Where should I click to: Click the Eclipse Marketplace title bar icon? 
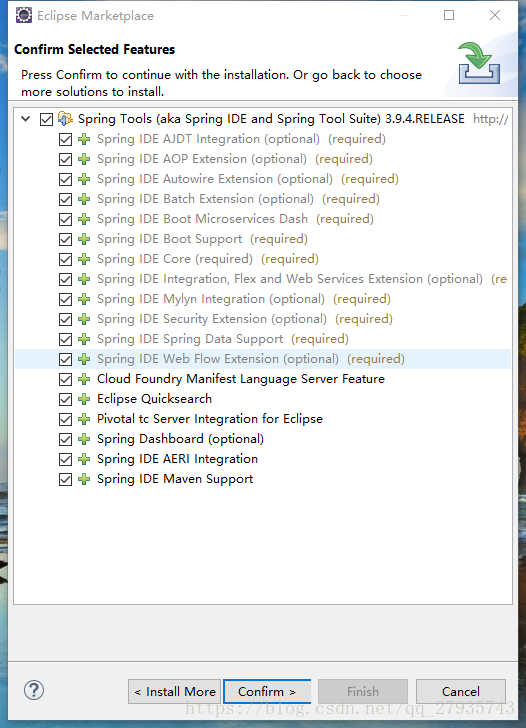pyautogui.click(x=24, y=15)
